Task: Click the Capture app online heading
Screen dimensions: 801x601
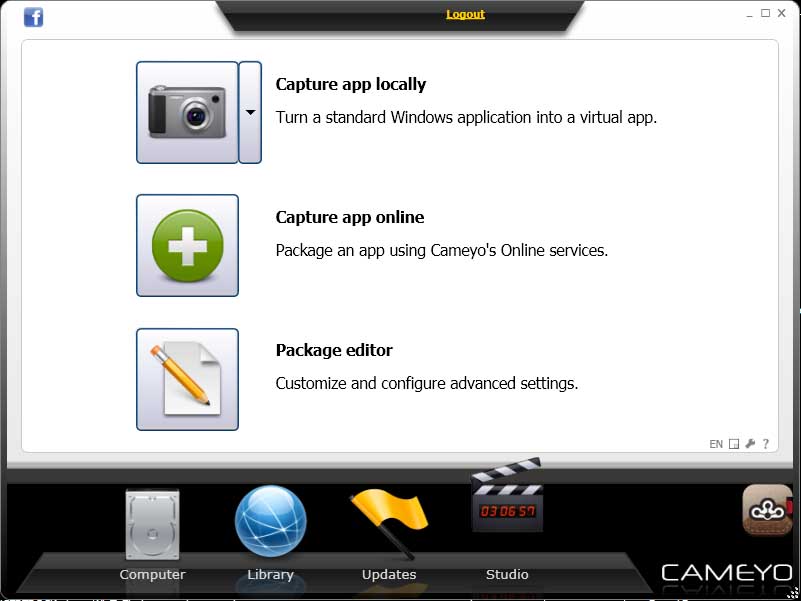Action: pos(350,217)
